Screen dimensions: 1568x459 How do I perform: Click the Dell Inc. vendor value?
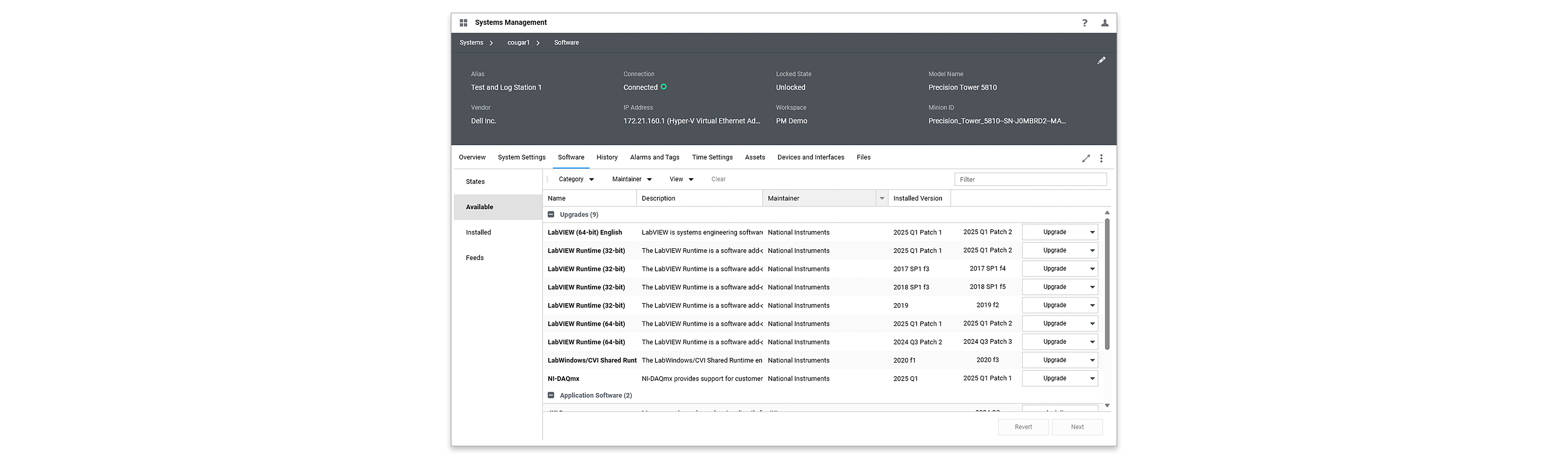tap(483, 121)
